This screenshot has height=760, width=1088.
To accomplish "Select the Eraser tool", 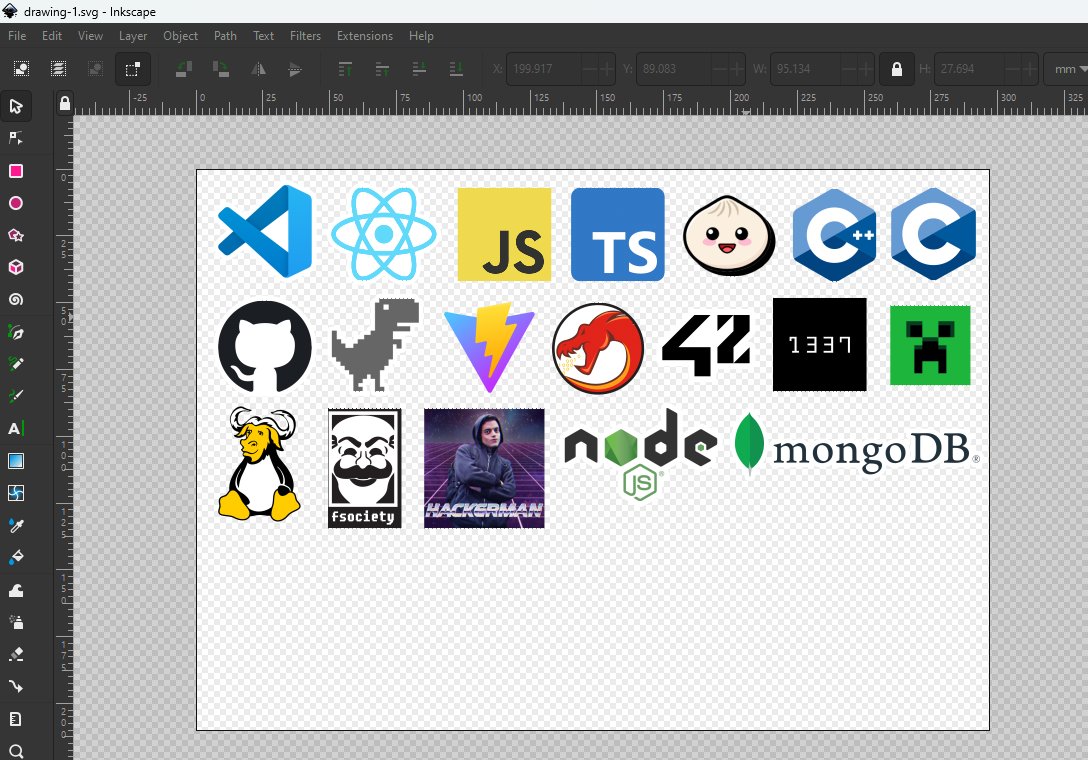I will [x=16, y=654].
